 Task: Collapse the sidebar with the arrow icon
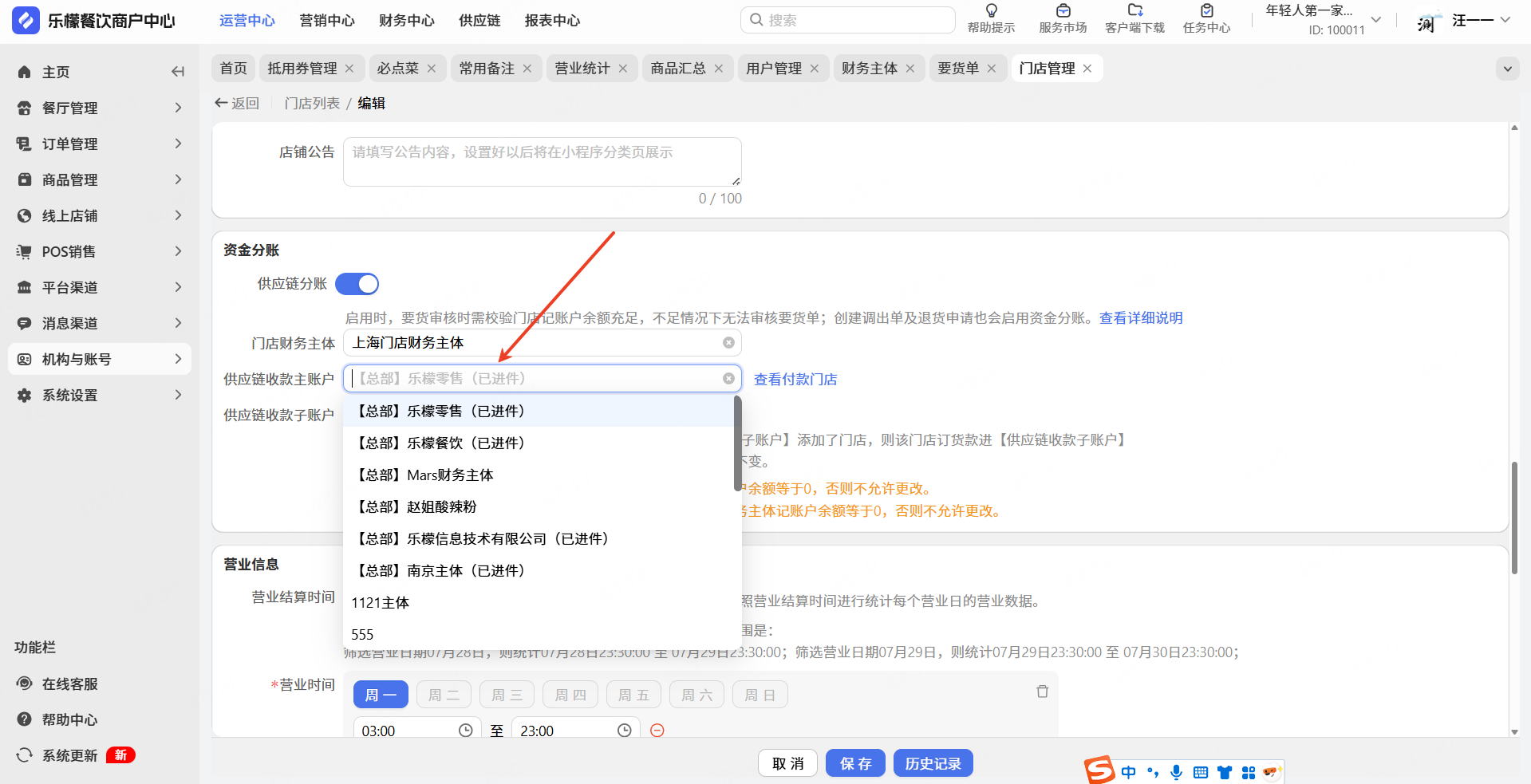178,72
